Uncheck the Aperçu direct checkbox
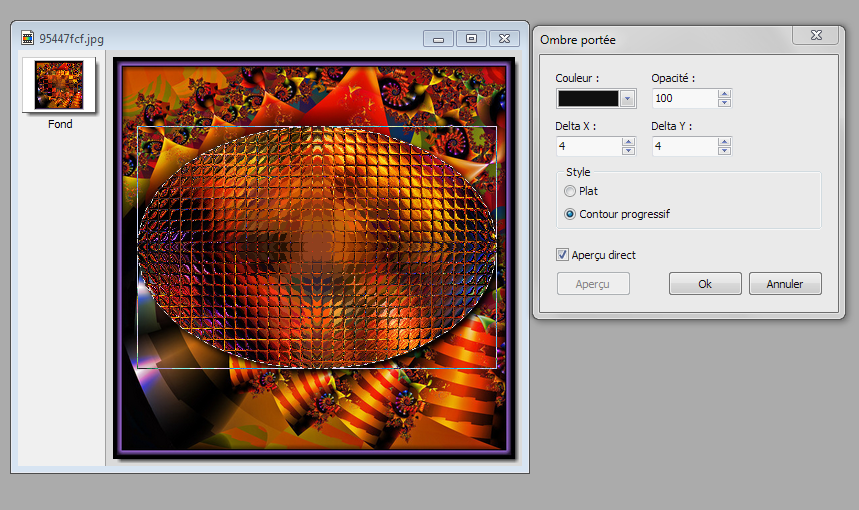Image resolution: width=859 pixels, height=510 pixels. [x=562, y=255]
